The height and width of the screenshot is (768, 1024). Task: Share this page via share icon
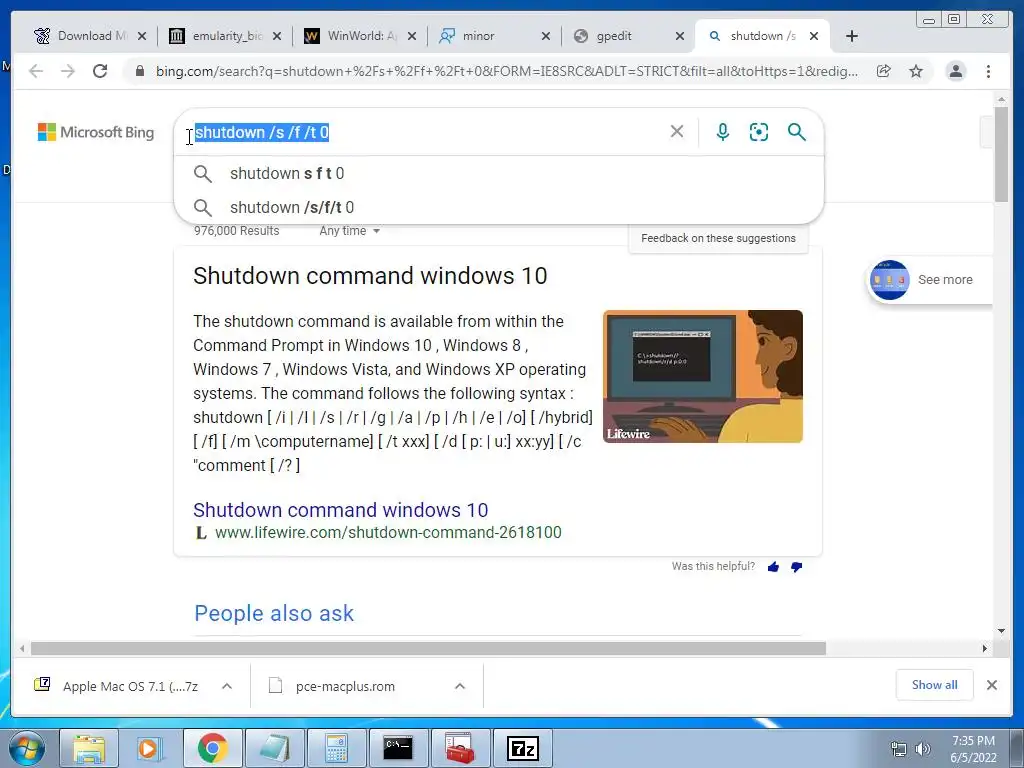tap(884, 71)
